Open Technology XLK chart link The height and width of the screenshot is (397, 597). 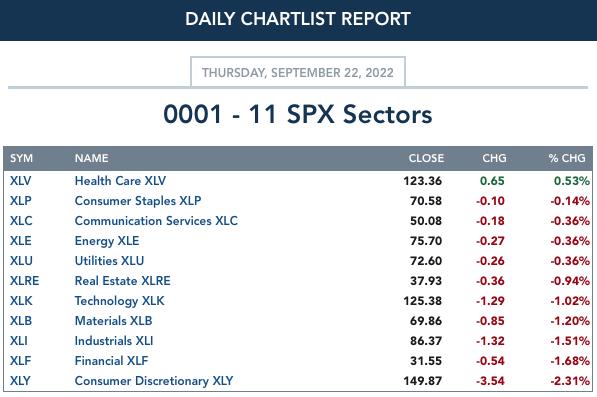120,301
